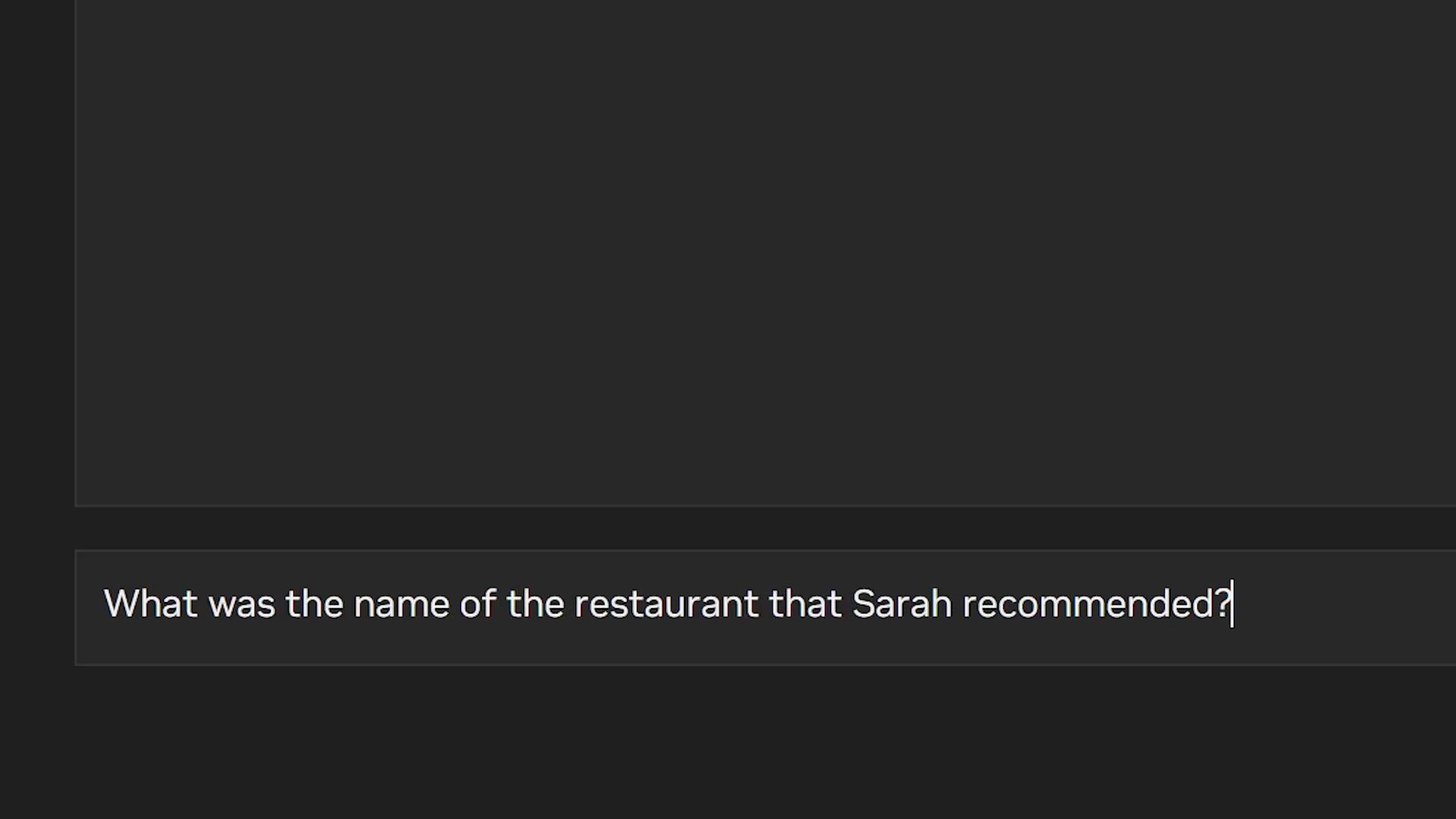
Task: Click the gap between panel and input
Action: [758, 529]
